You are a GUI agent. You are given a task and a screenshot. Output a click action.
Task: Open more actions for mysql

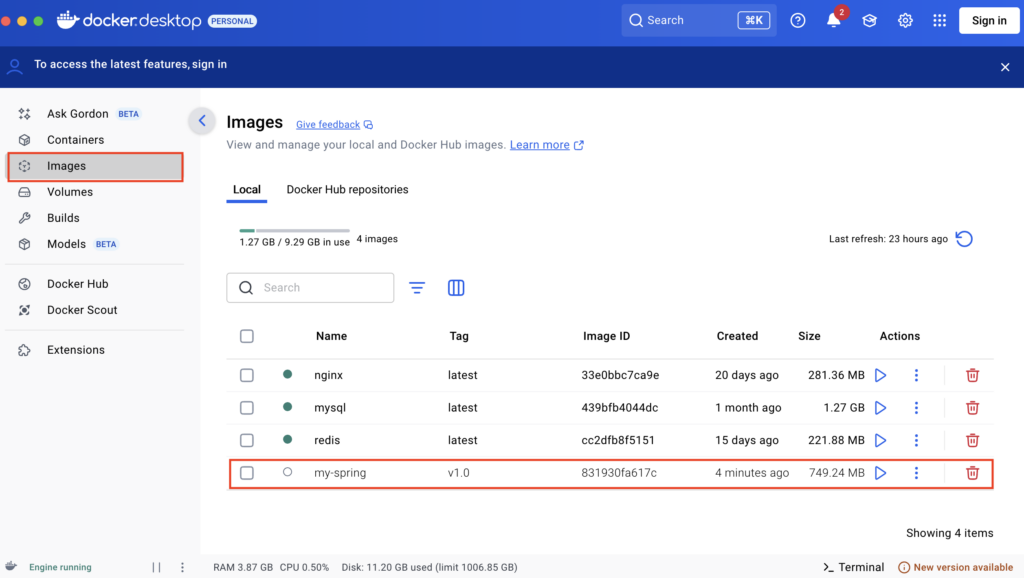tap(916, 408)
